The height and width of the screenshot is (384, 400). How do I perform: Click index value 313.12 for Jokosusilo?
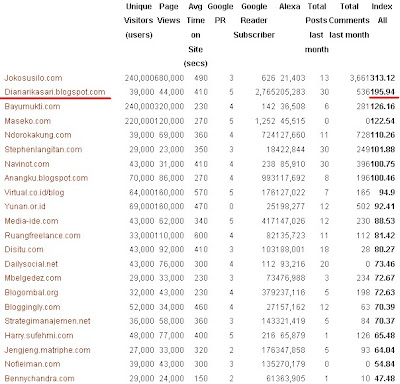[x=382, y=78]
